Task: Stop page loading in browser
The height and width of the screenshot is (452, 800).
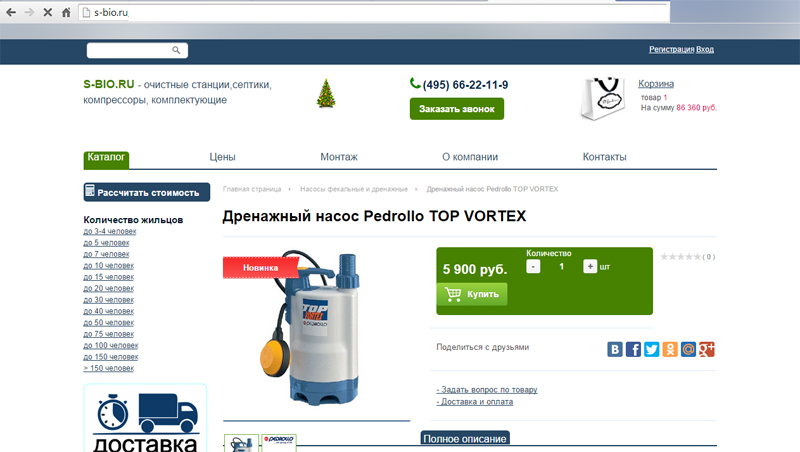Action: pos(46,13)
